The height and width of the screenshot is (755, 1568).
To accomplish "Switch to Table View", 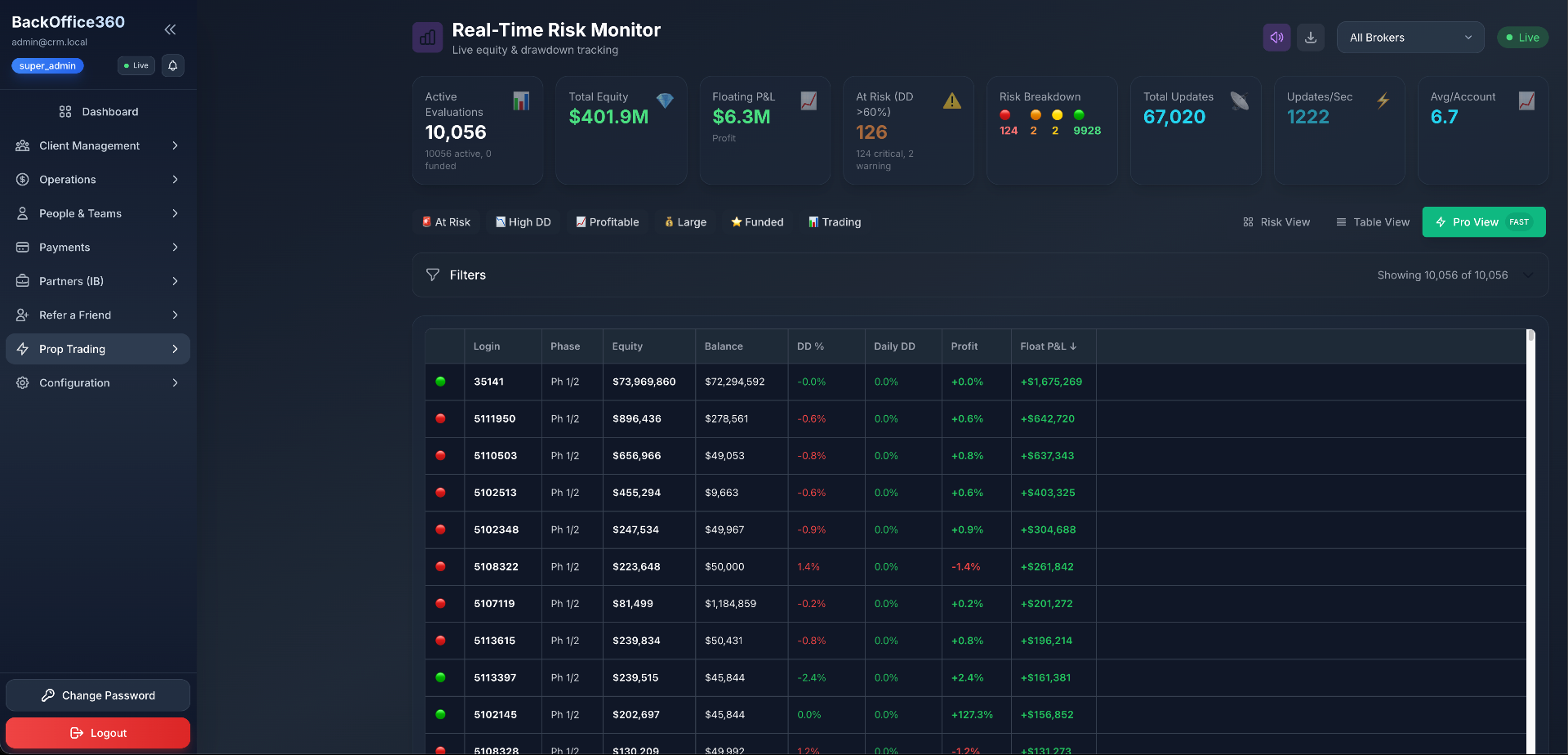I will [1373, 222].
